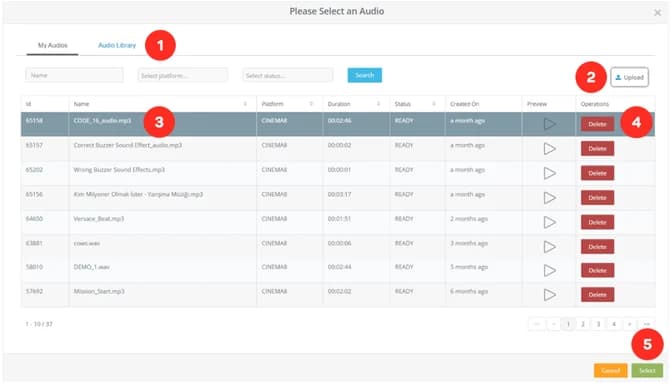This screenshot has width=670, height=385.
Task: Click duration 00:03:17 cell
Action: pos(339,194)
